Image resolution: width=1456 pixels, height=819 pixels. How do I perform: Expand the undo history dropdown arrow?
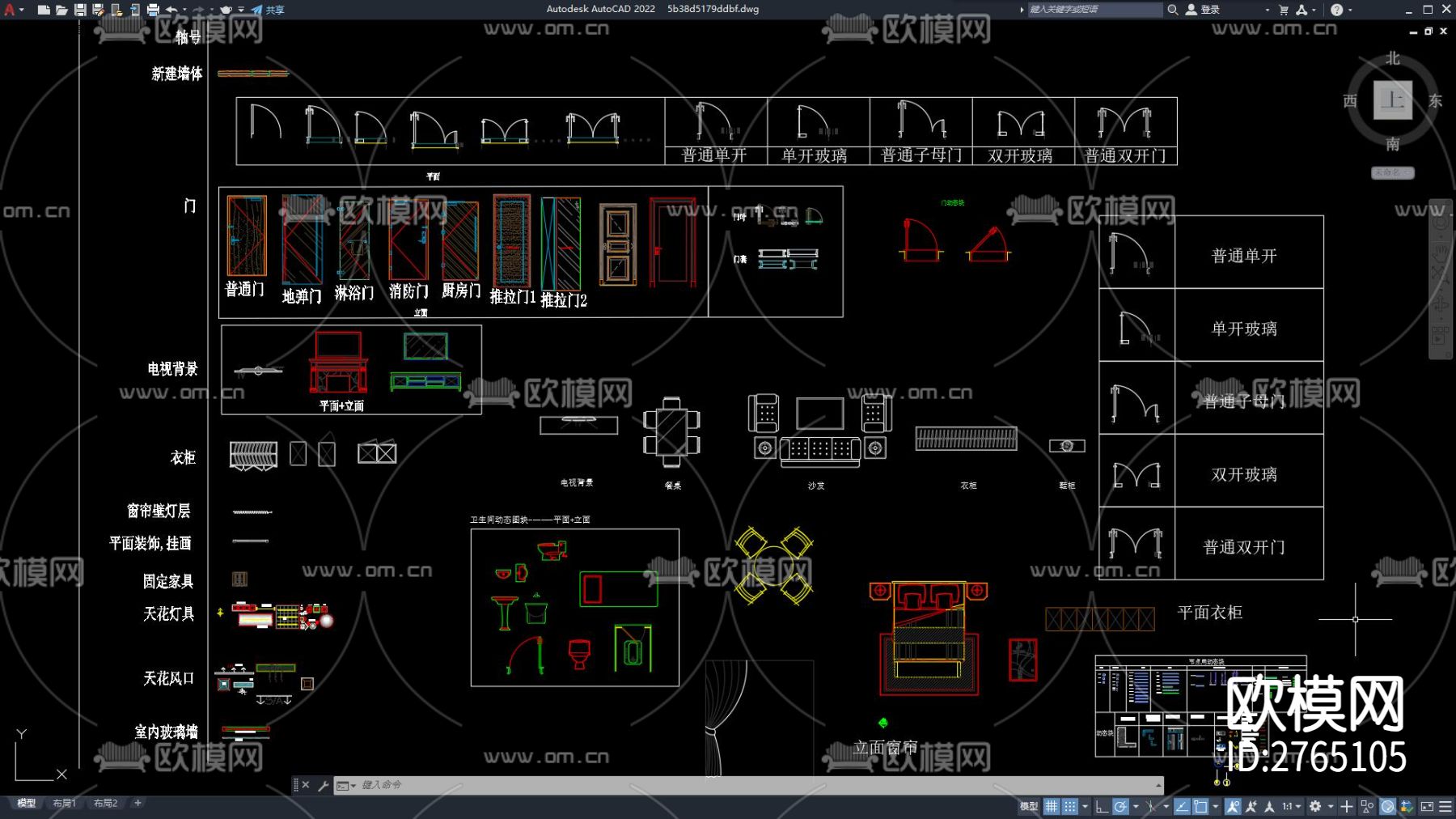click(x=184, y=10)
